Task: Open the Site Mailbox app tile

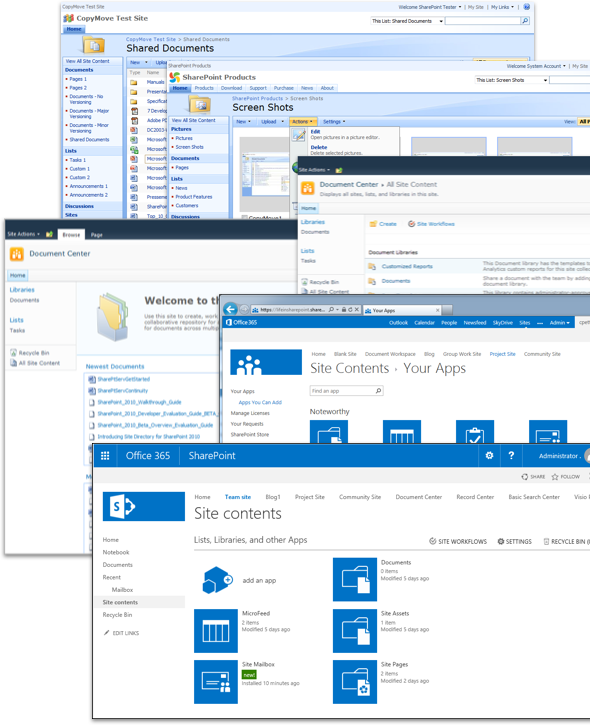Action: (216, 682)
